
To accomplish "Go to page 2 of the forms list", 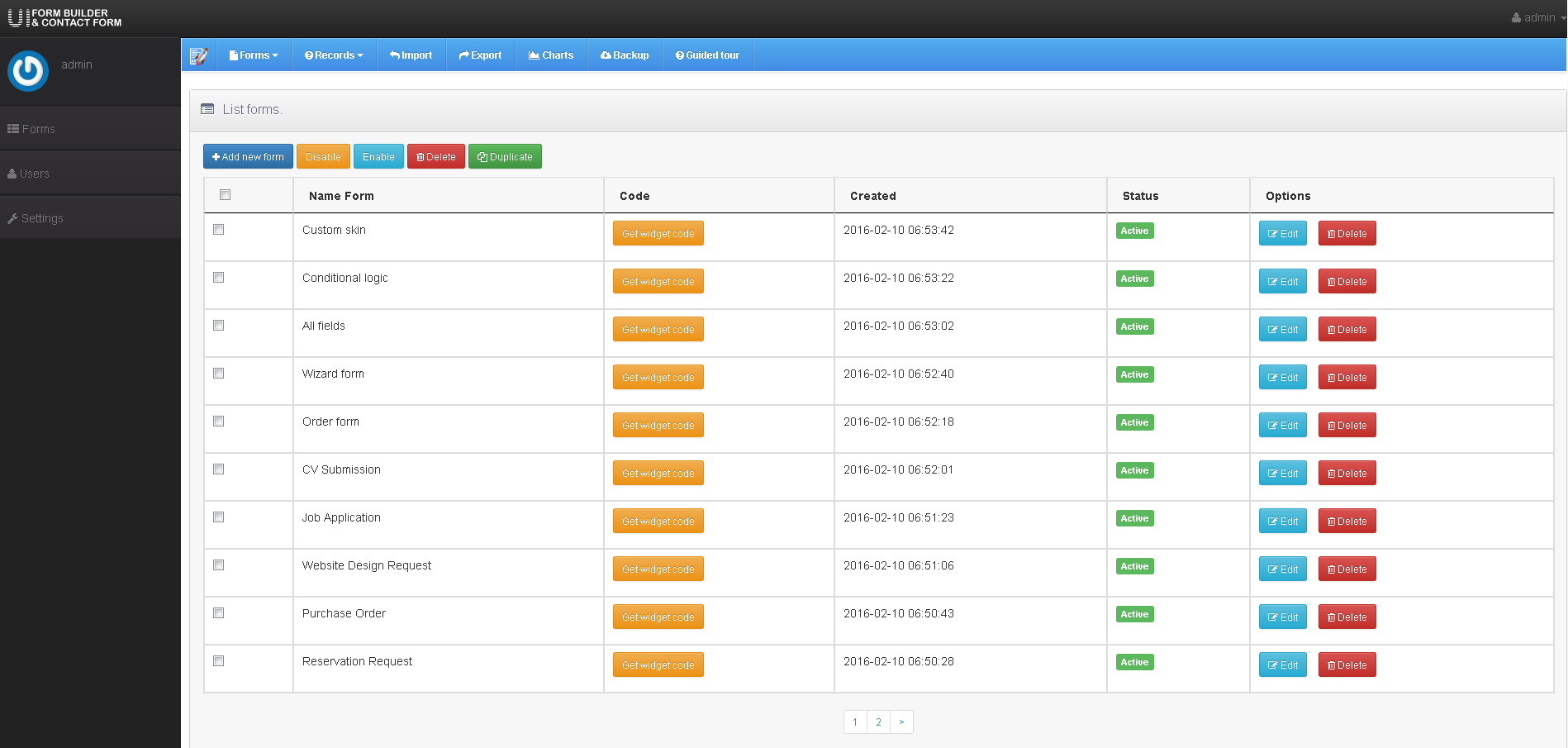I will click(878, 722).
